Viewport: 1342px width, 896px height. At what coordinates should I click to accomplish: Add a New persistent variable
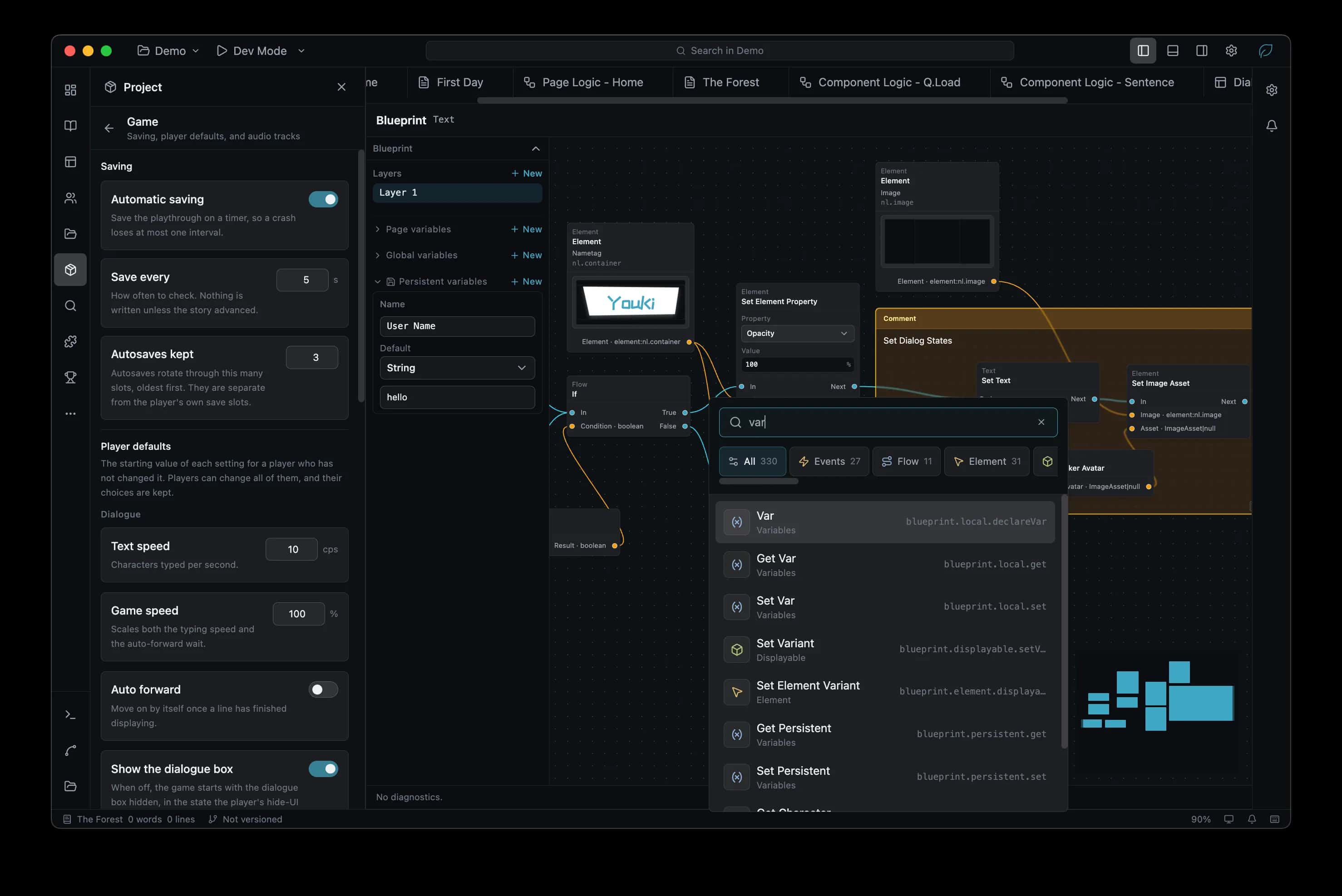(526, 282)
